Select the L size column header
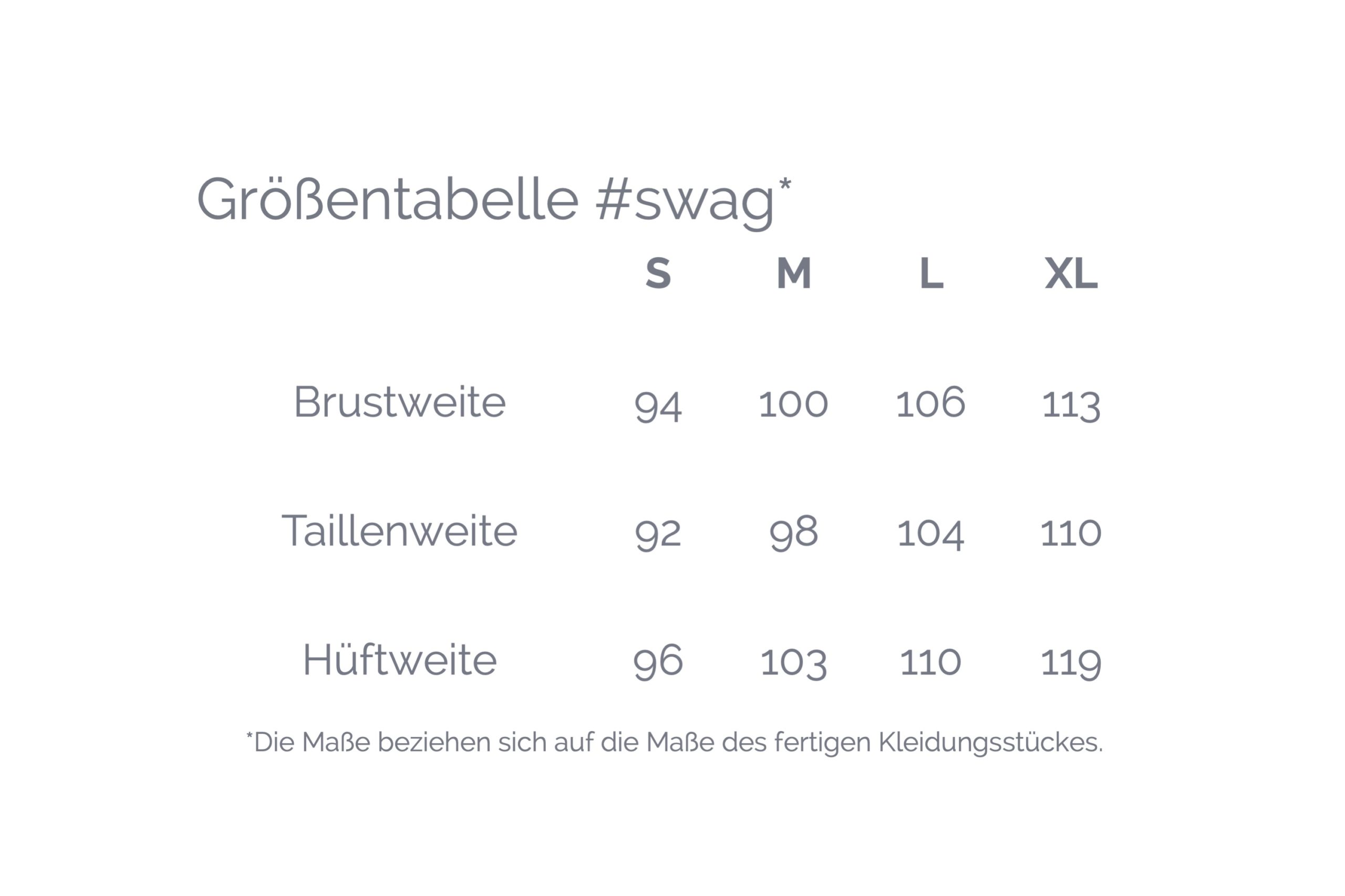Viewport: 1345px width, 896px height. click(x=930, y=273)
